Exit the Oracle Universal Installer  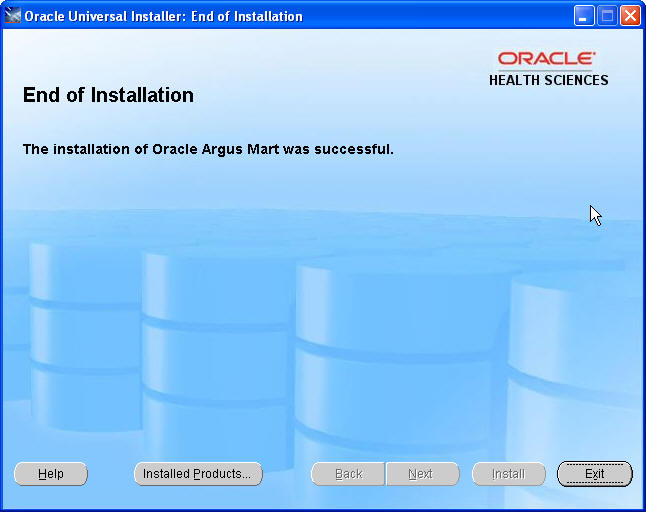(595, 474)
